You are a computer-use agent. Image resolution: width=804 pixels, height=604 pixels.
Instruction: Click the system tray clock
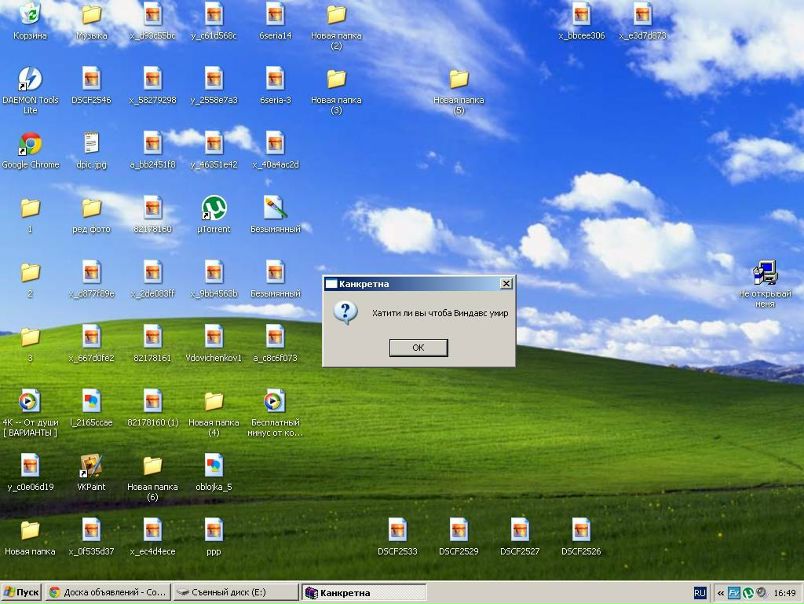pos(784,593)
